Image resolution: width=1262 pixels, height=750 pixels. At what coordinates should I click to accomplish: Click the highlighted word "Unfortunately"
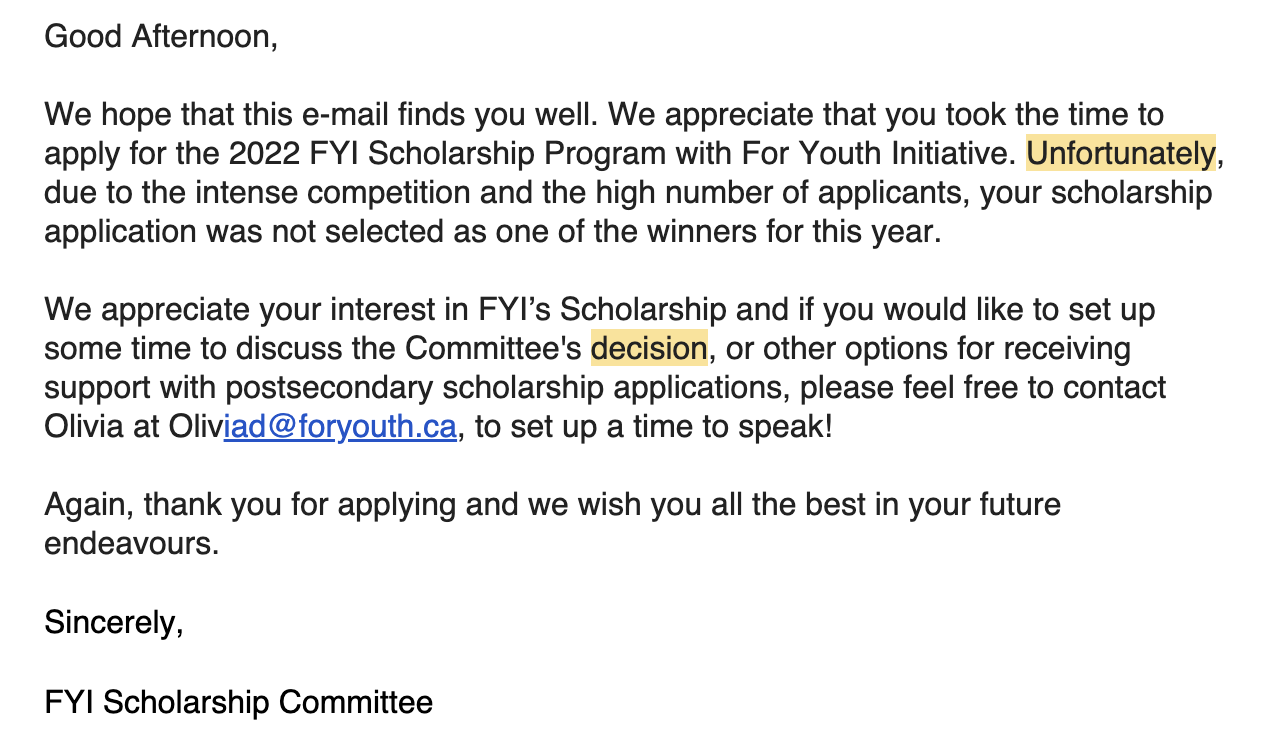coord(1120,154)
